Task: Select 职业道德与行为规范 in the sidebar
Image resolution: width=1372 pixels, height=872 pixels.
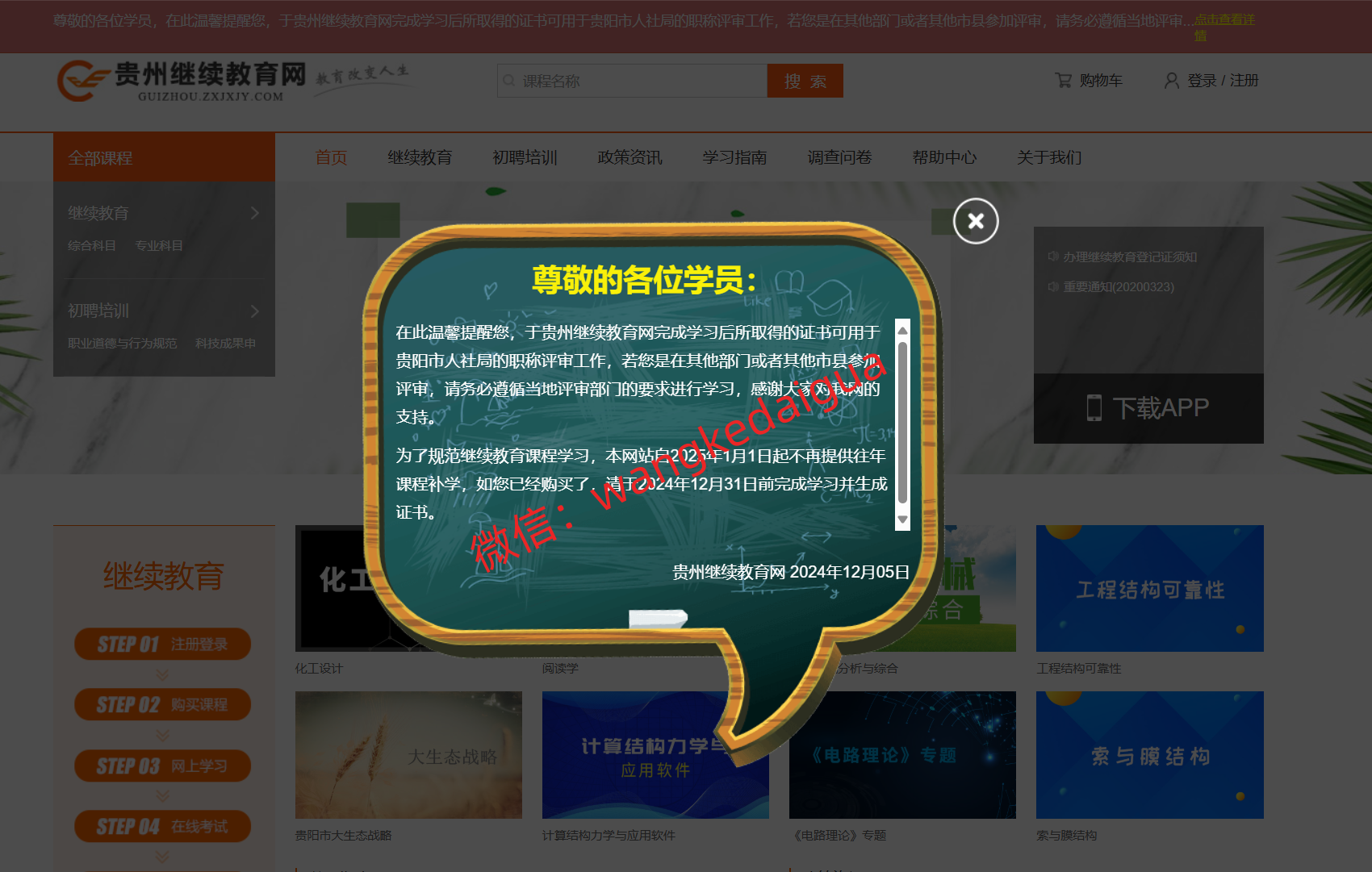Action: point(122,343)
